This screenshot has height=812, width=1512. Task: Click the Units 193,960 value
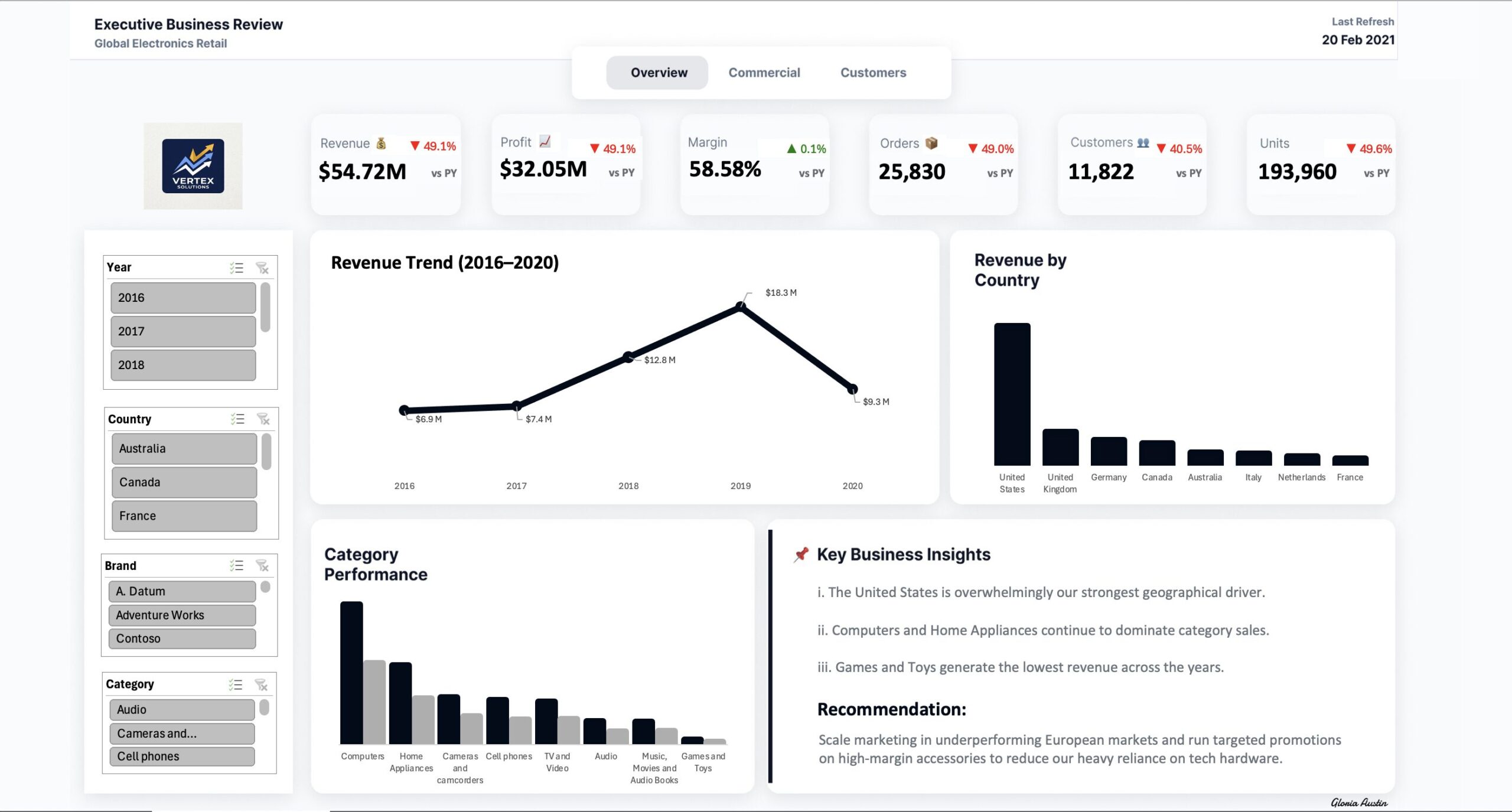(x=1297, y=172)
